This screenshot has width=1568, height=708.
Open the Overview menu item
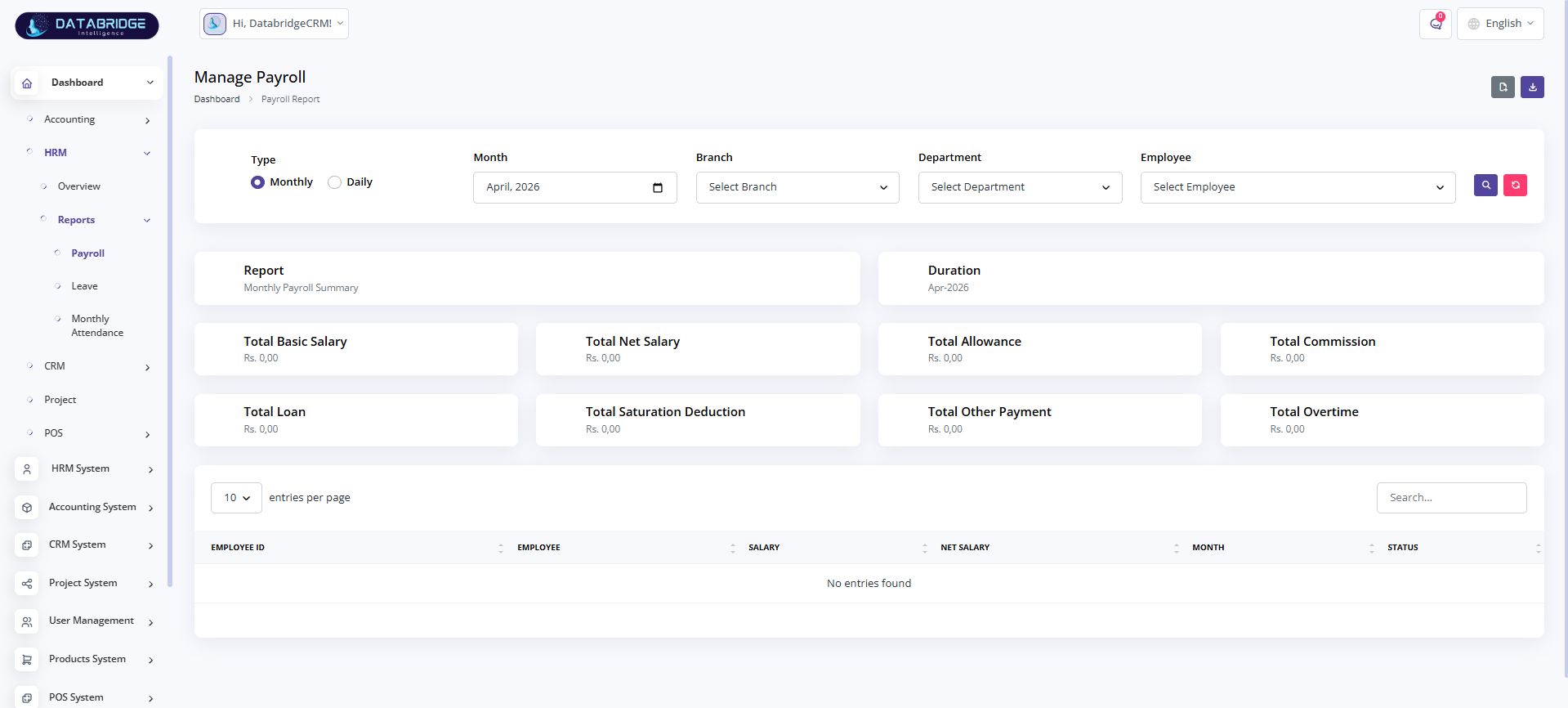tap(79, 186)
